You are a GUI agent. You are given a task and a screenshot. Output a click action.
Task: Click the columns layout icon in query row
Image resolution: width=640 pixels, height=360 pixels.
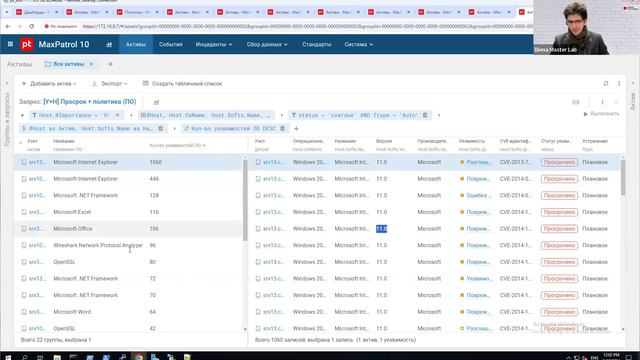click(x=576, y=102)
